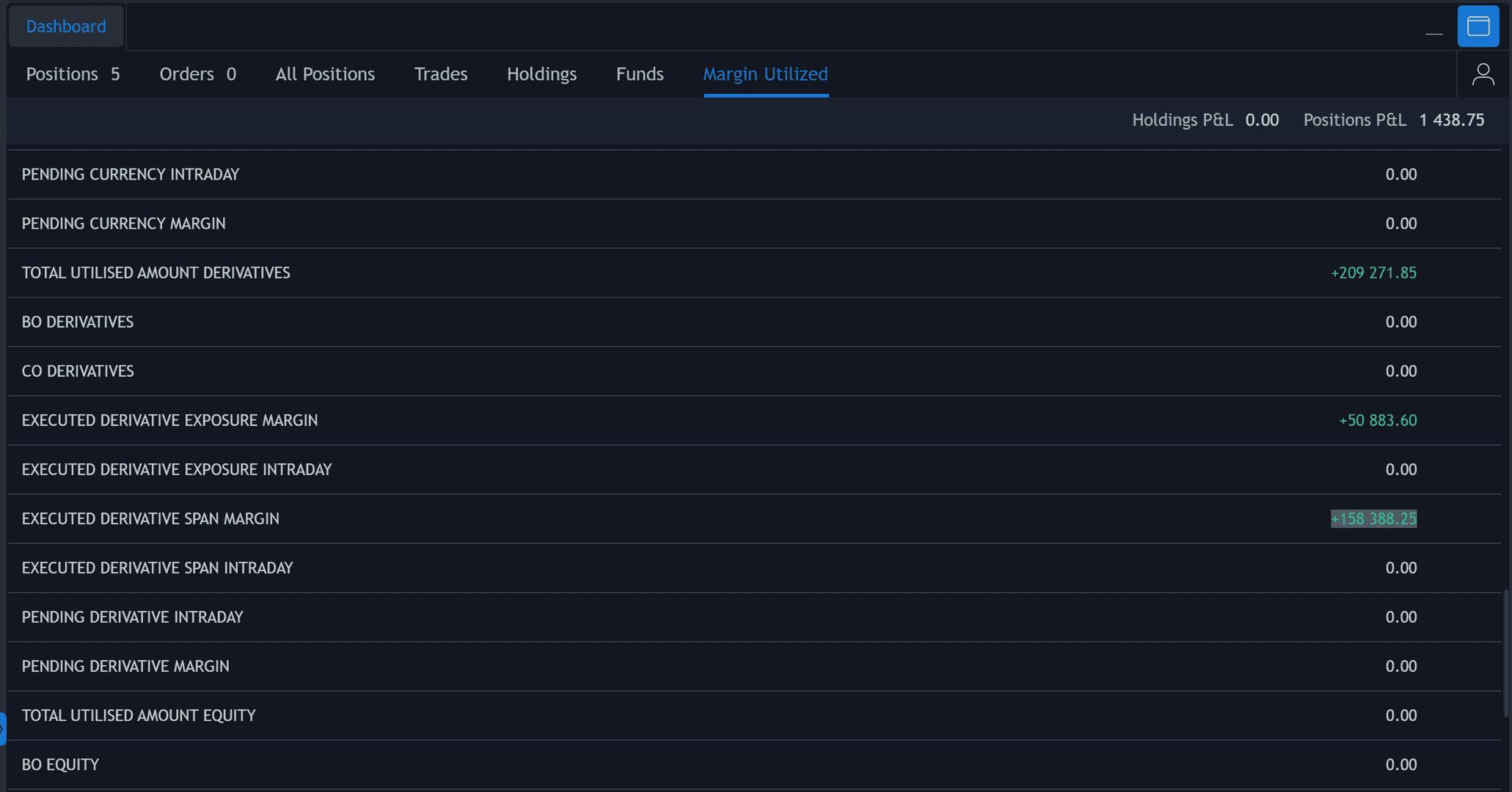The height and width of the screenshot is (792, 1512).
Task: Click the +50 883.60 exposure margin value
Action: pyautogui.click(x=1378, y=421)
